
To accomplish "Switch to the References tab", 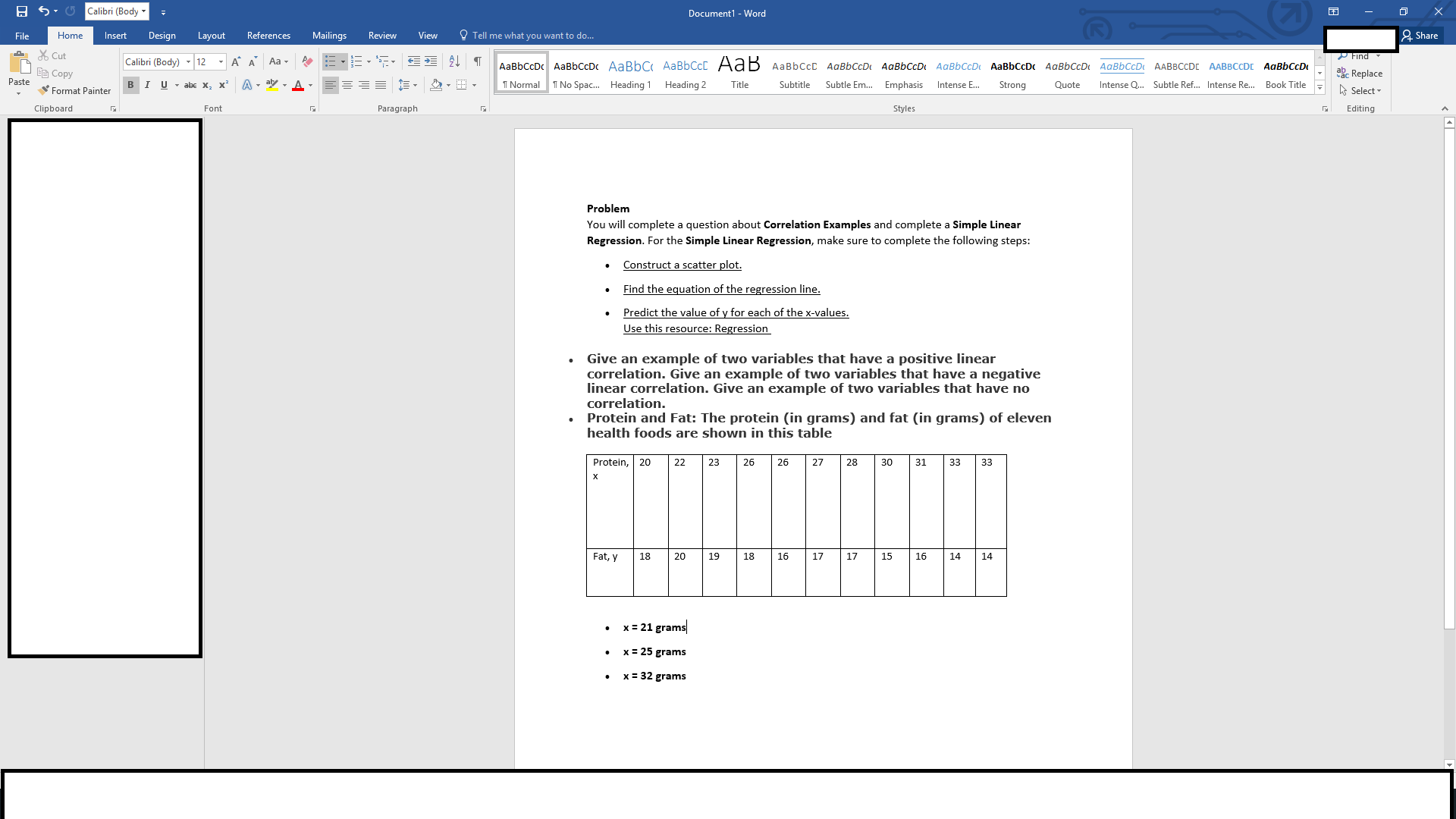I will 268,35.
